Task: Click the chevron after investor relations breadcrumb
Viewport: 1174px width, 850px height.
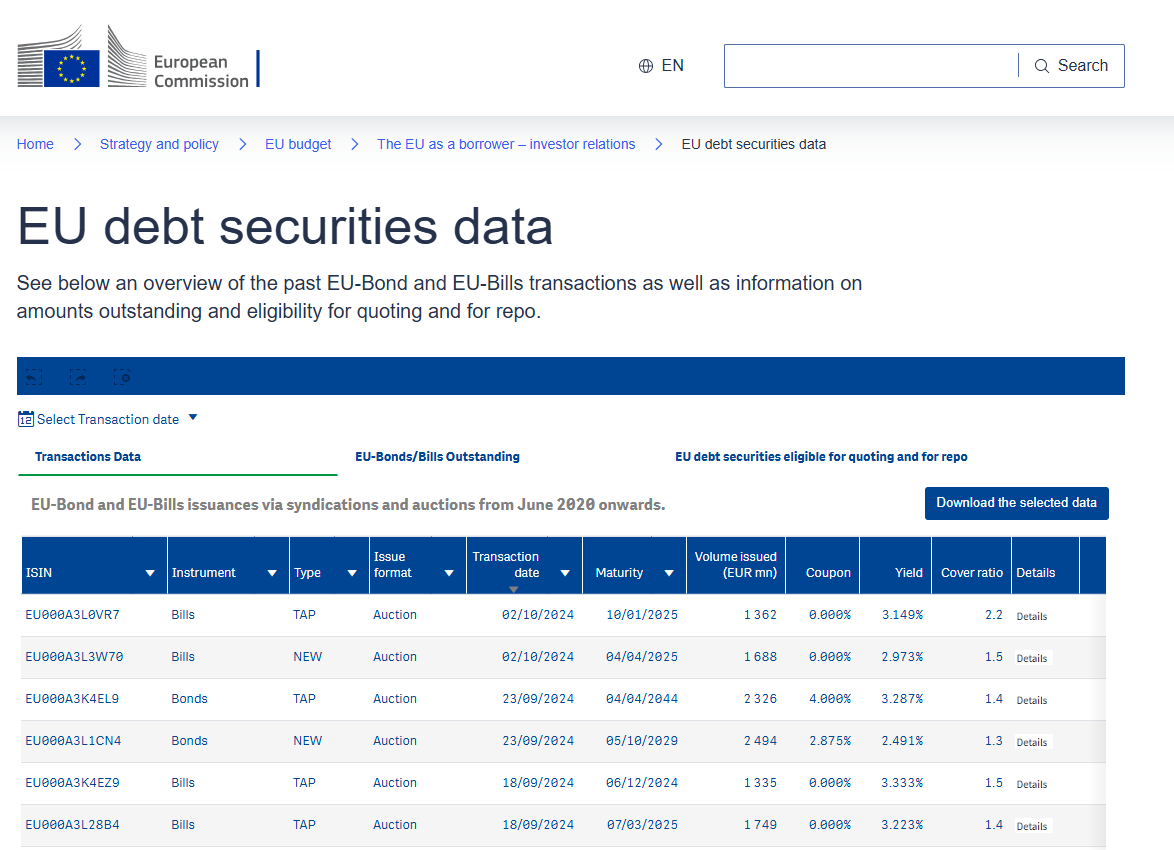Action: [658, 144]
